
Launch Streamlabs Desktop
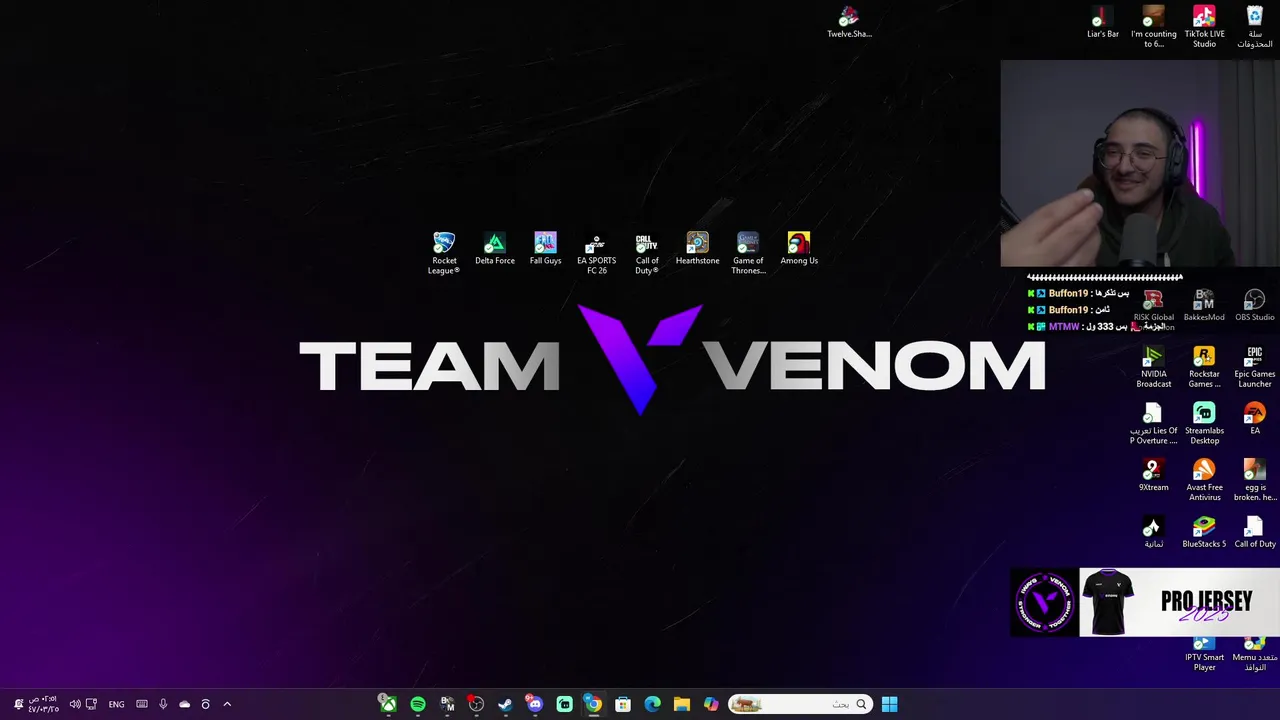(1204, 424)
